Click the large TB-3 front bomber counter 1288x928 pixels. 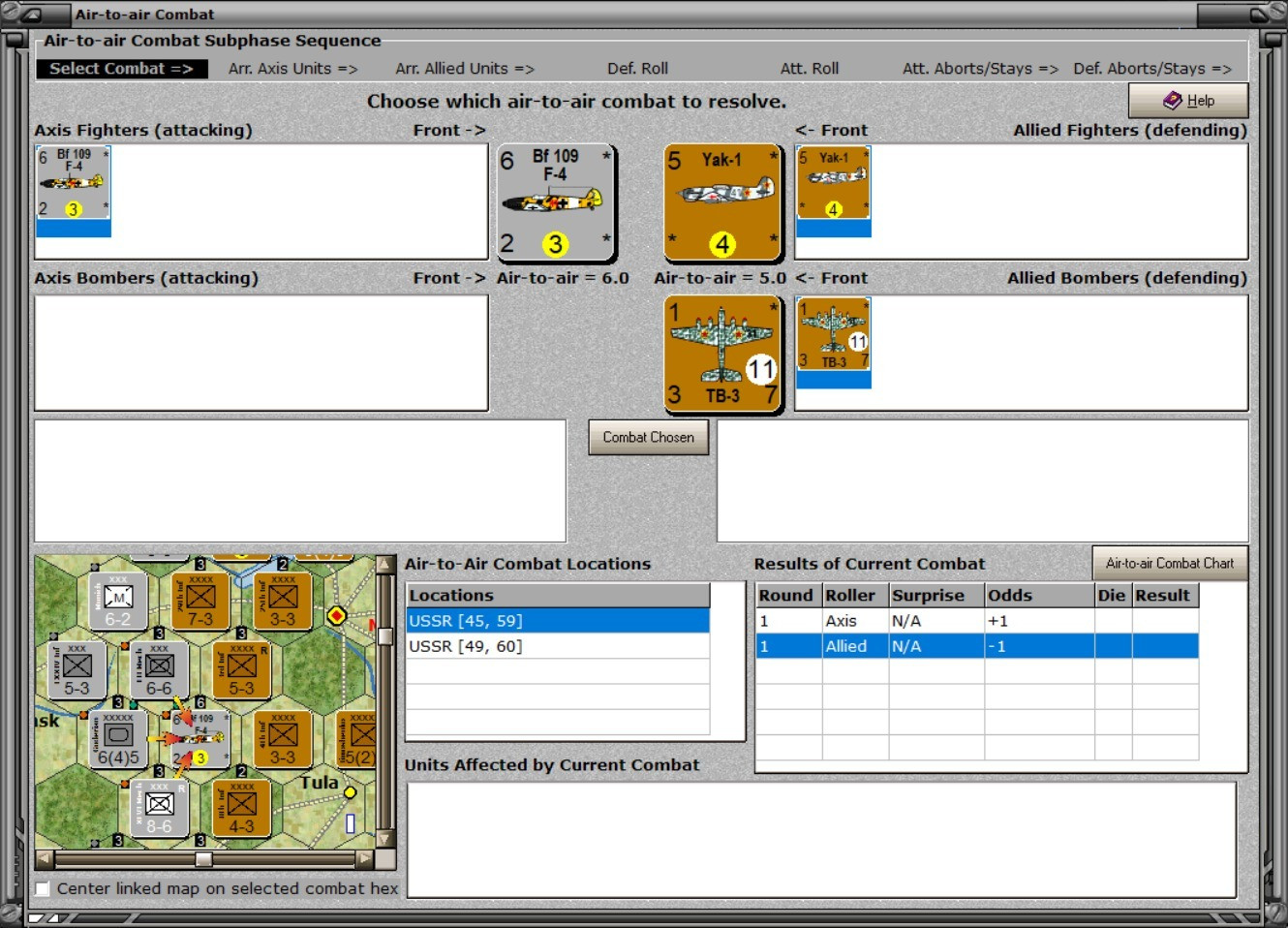pos(722,355)
